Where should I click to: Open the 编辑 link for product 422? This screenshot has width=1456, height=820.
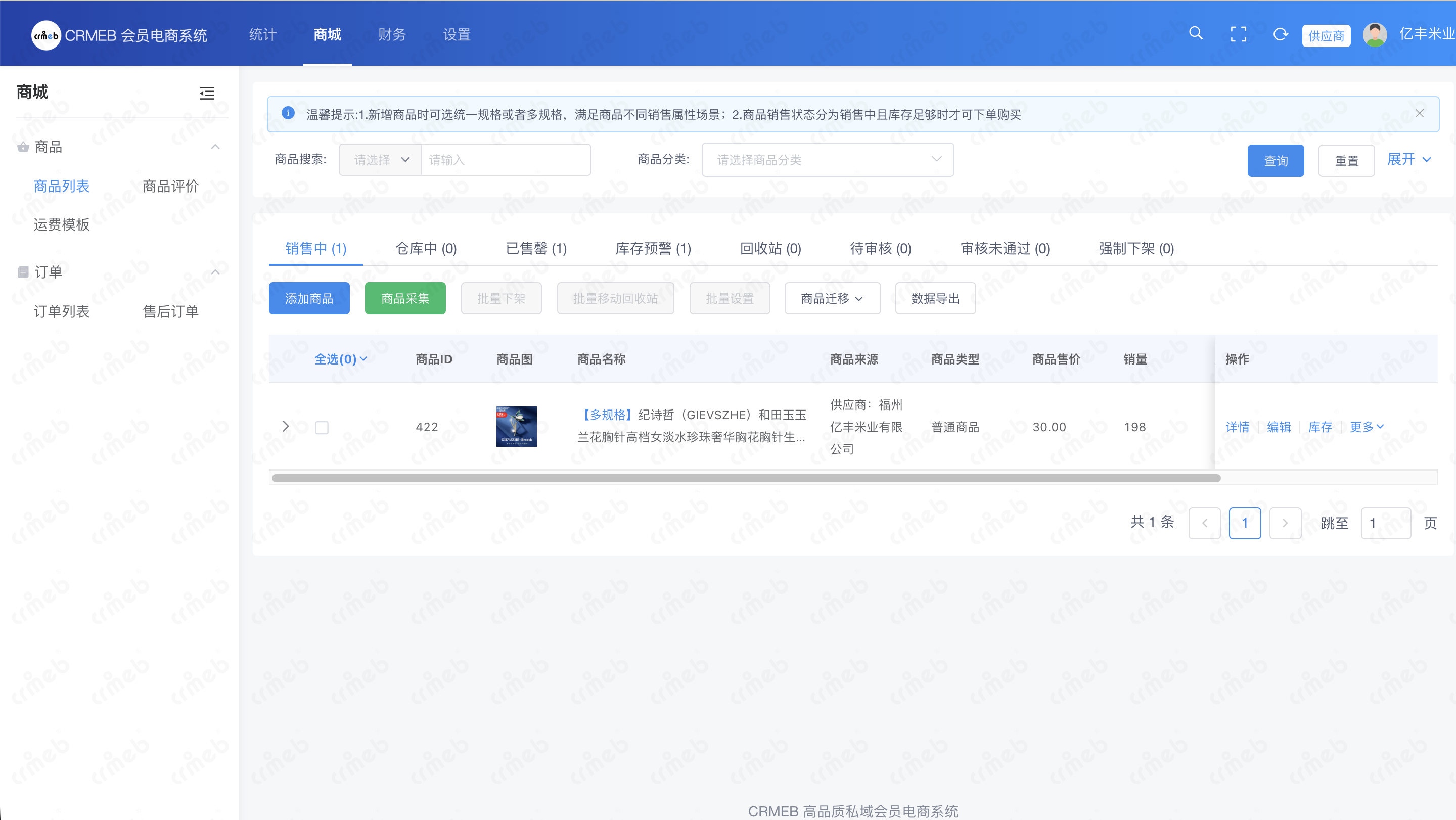1279,427
